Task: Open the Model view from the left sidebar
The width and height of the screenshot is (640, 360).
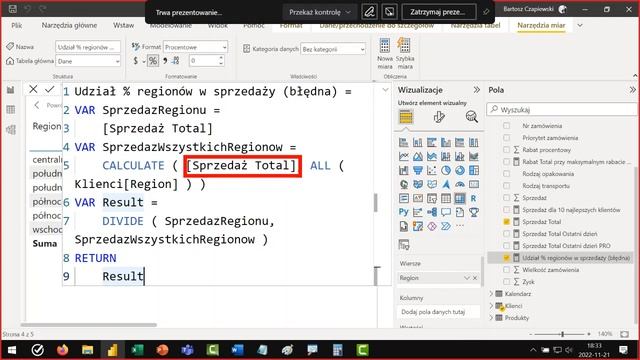Action: point(11,129)
